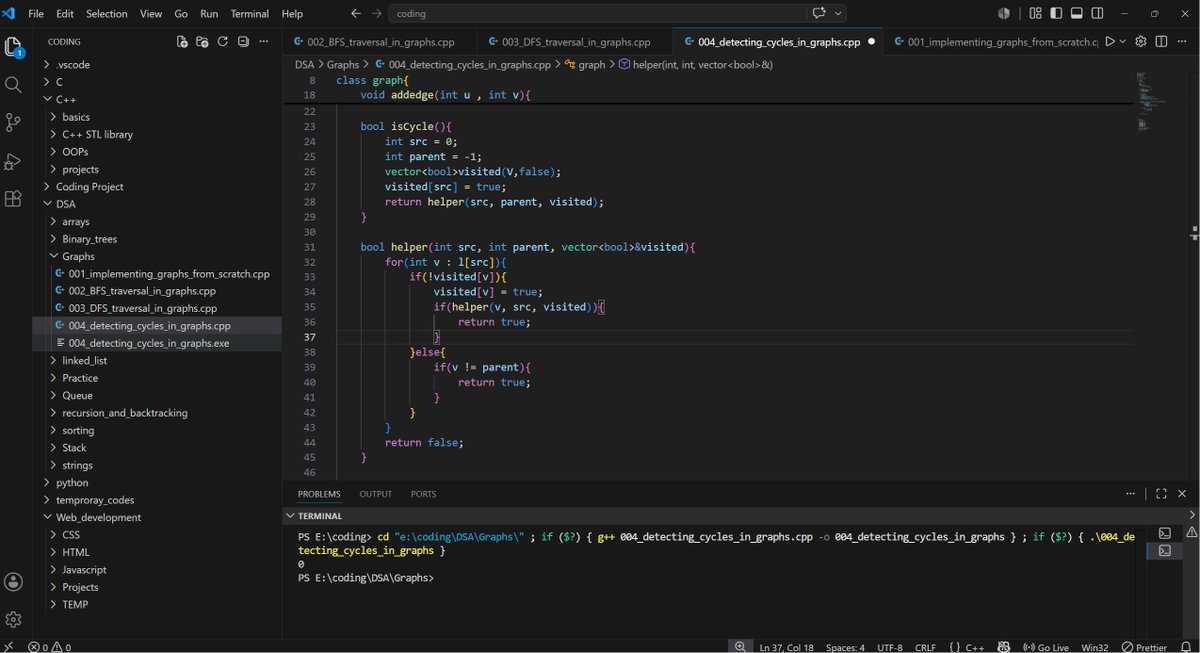This screenshot has height=653, width=1200.
Task: Open the Source Control view
Action: (14, 123)
